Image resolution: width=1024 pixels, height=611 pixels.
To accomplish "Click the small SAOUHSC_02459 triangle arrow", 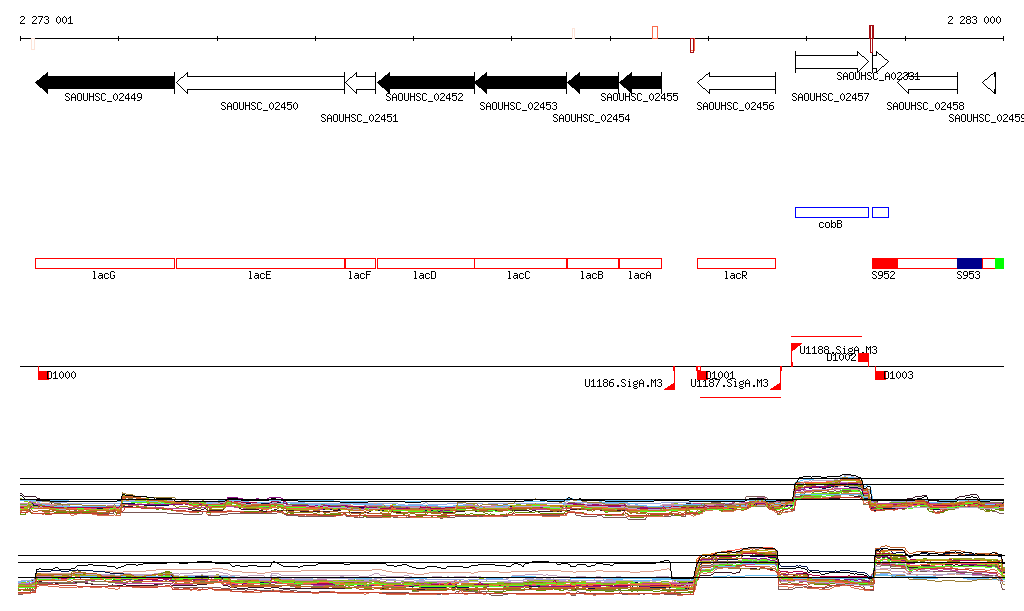I will [989, 83].
